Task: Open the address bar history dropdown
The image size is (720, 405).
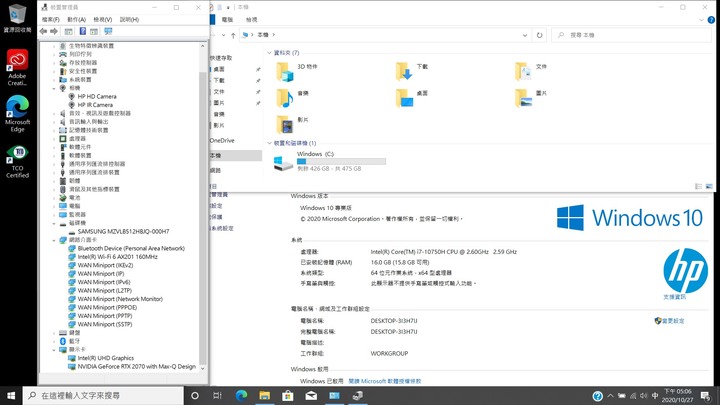Action: click(525, 35)
